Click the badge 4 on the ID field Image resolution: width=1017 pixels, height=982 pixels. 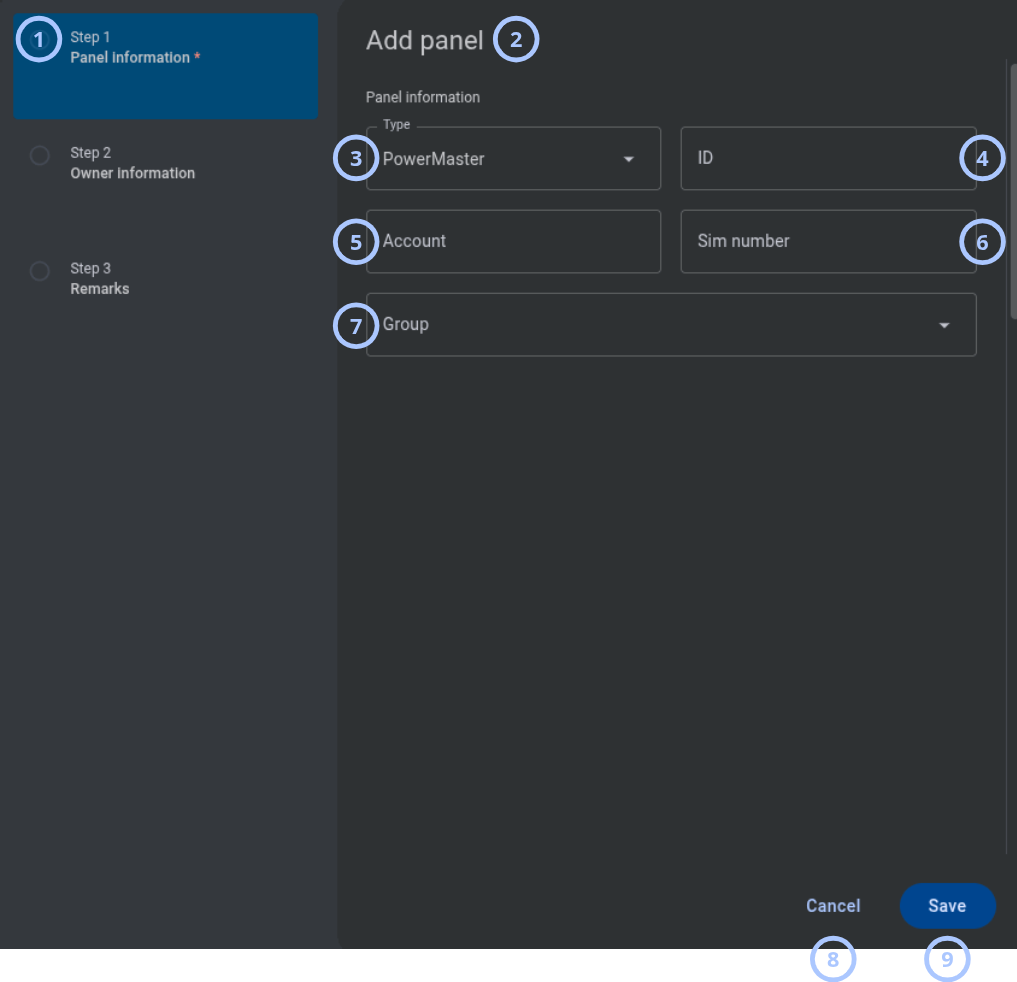982,158
